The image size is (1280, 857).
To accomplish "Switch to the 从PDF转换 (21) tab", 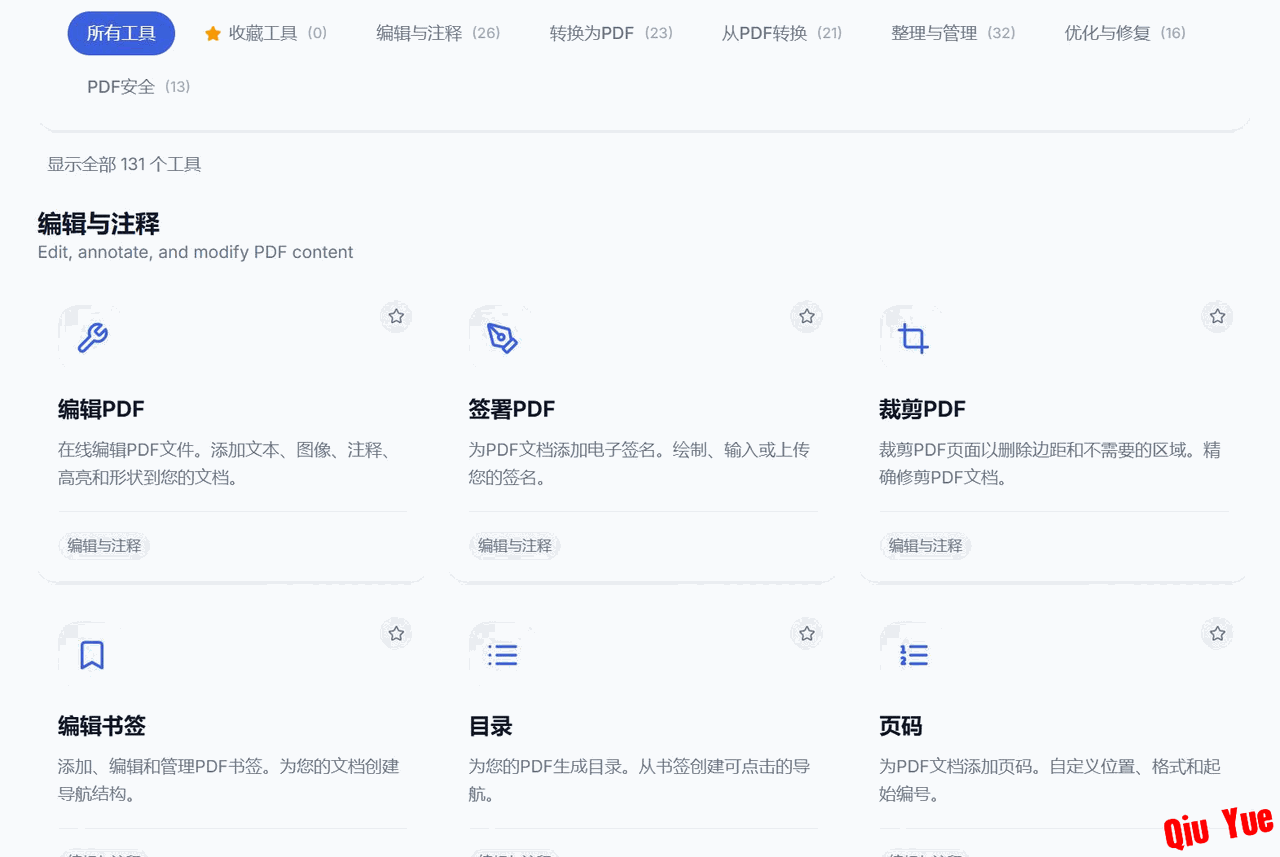I will (x=782, y=33).
